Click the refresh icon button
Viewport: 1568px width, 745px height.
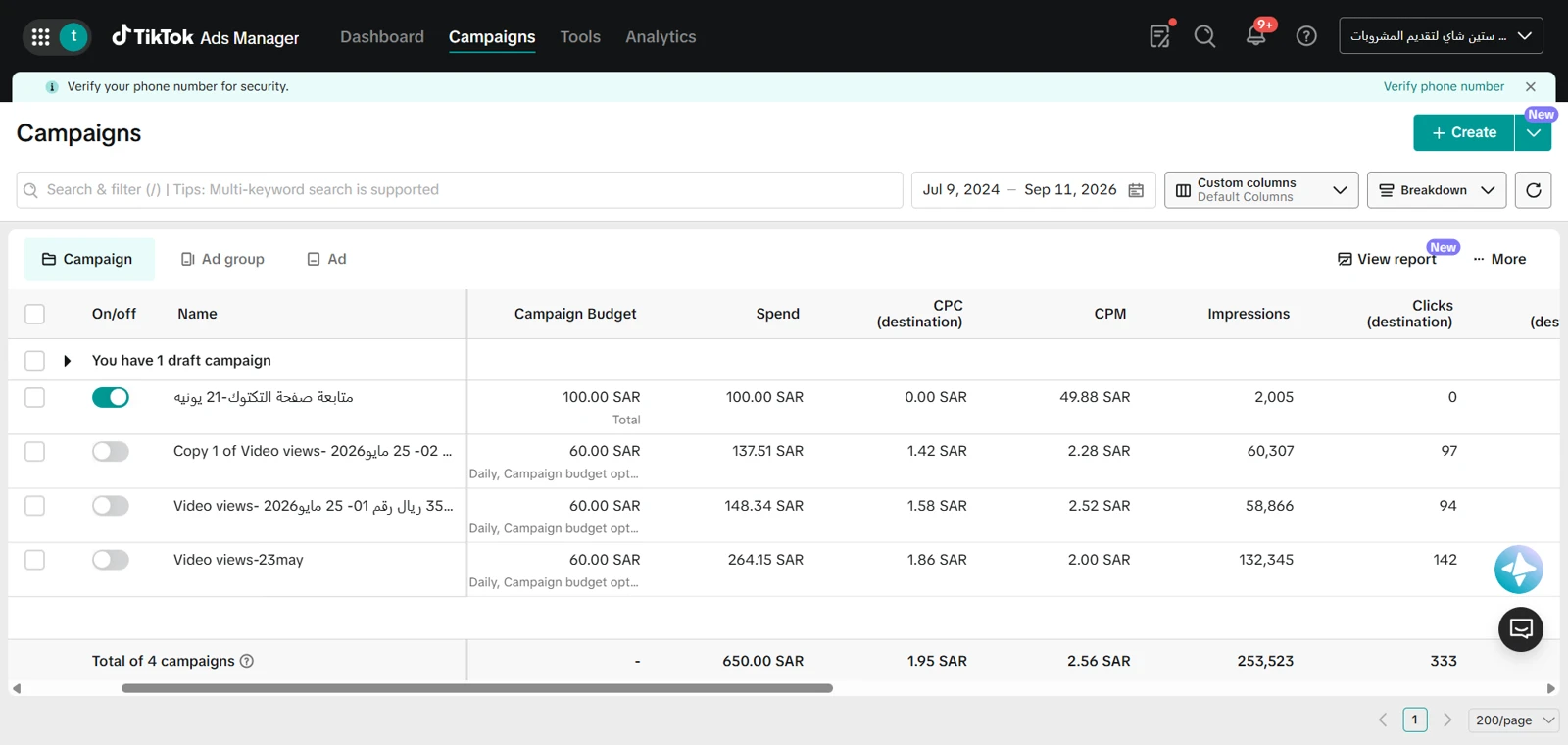1534,190
